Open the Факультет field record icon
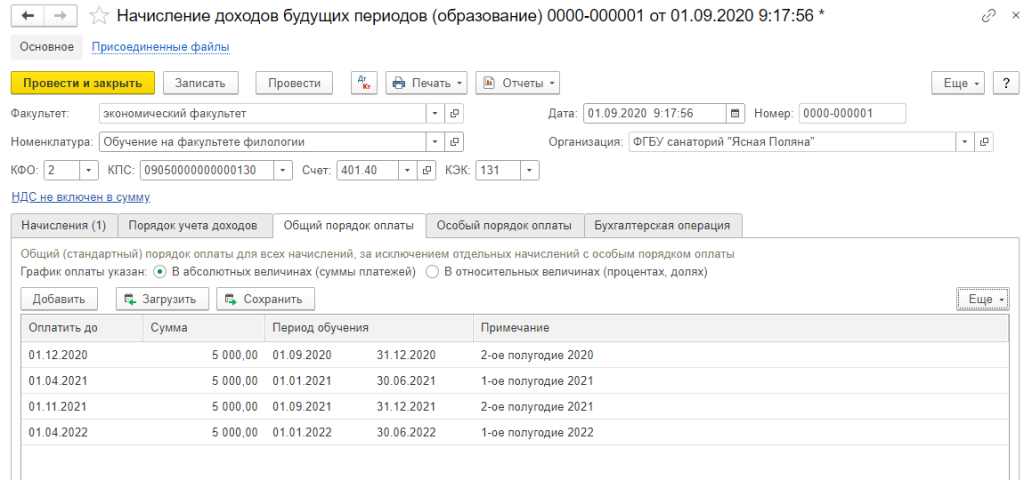Screen dimensions: 1024x480 point(454,113)
